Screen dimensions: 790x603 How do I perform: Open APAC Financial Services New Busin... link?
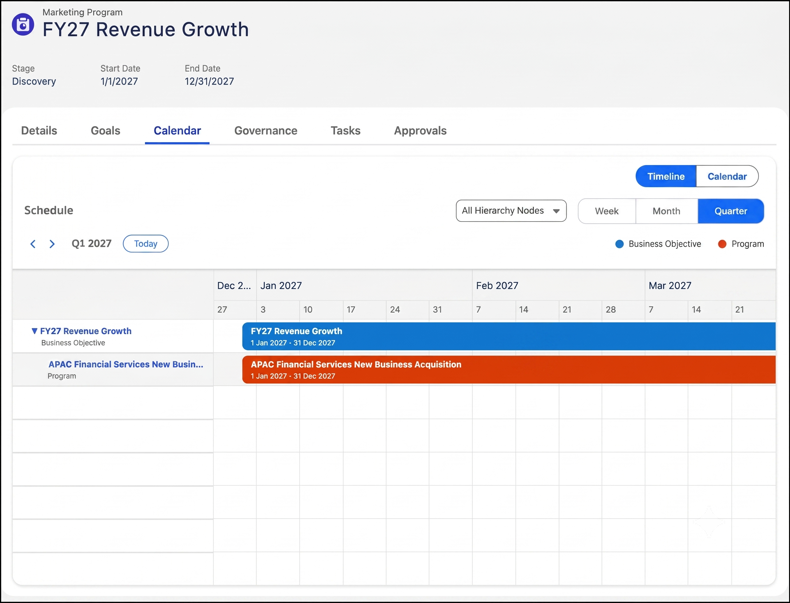pos(126,364)
